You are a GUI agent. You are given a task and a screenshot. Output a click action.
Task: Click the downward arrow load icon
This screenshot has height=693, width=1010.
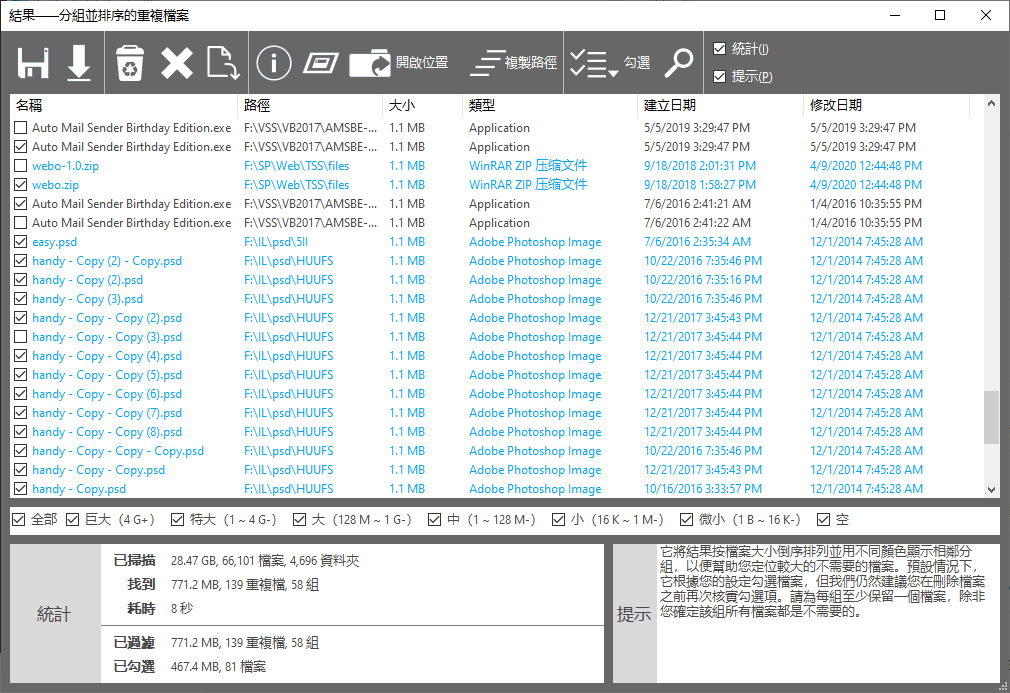79,63
